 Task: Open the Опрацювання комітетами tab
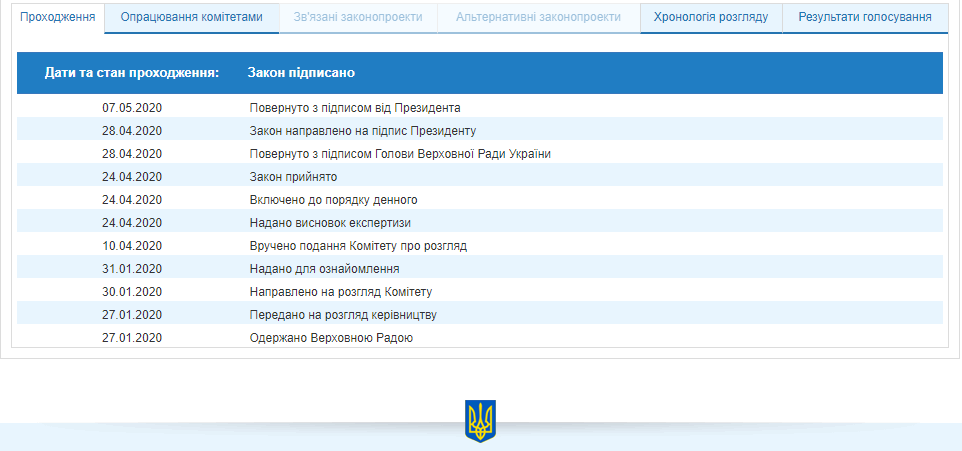191,17
